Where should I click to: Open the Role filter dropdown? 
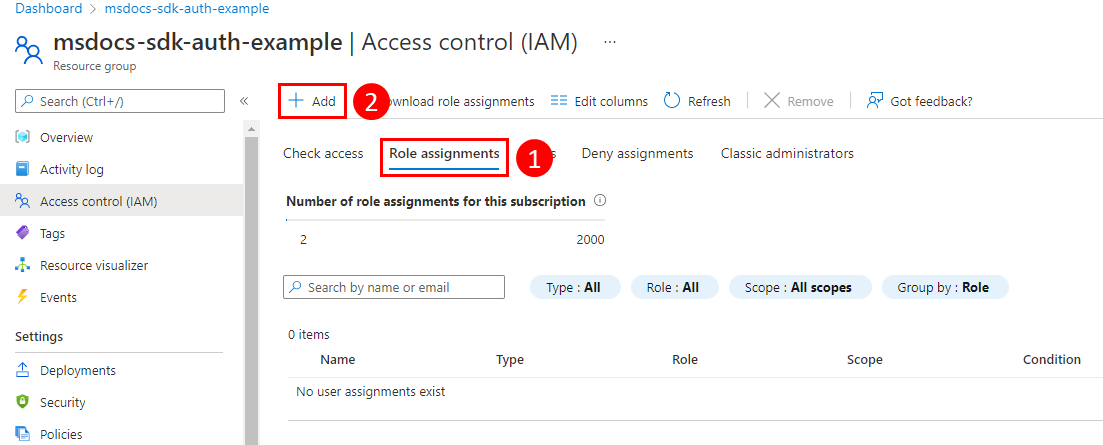pos(673,287)
